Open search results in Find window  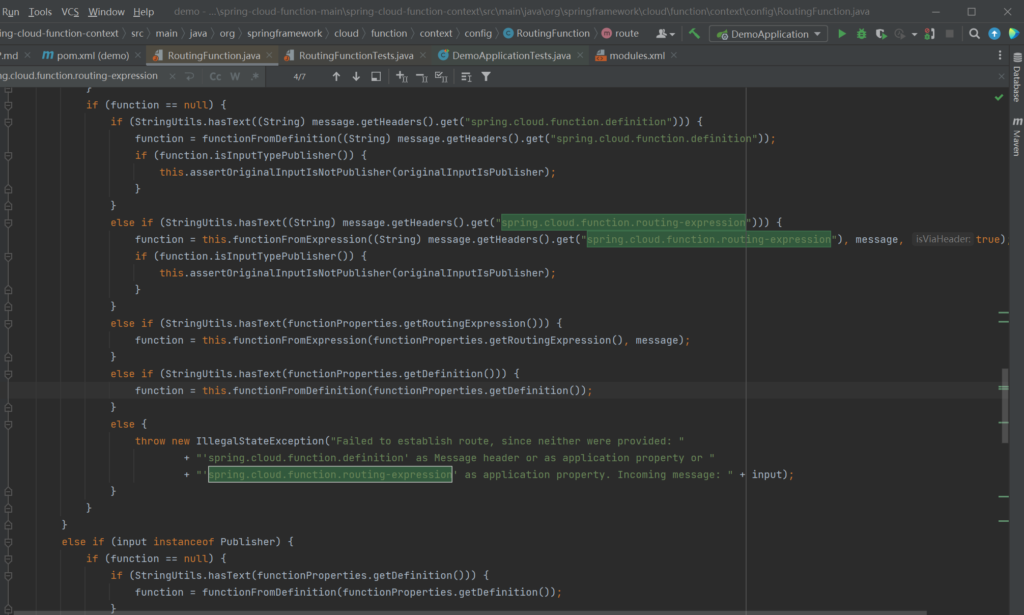click(x=376, y=76)
